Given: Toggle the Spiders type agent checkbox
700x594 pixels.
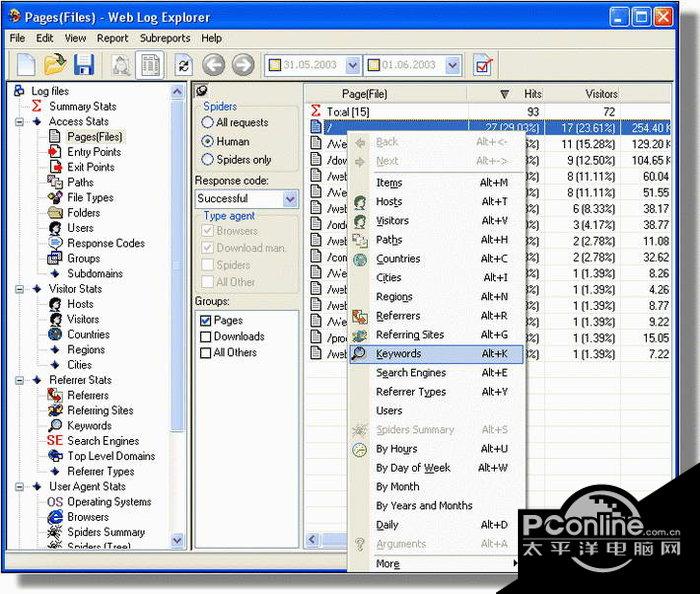Looking at the screenshot, I should coord(207,265).
